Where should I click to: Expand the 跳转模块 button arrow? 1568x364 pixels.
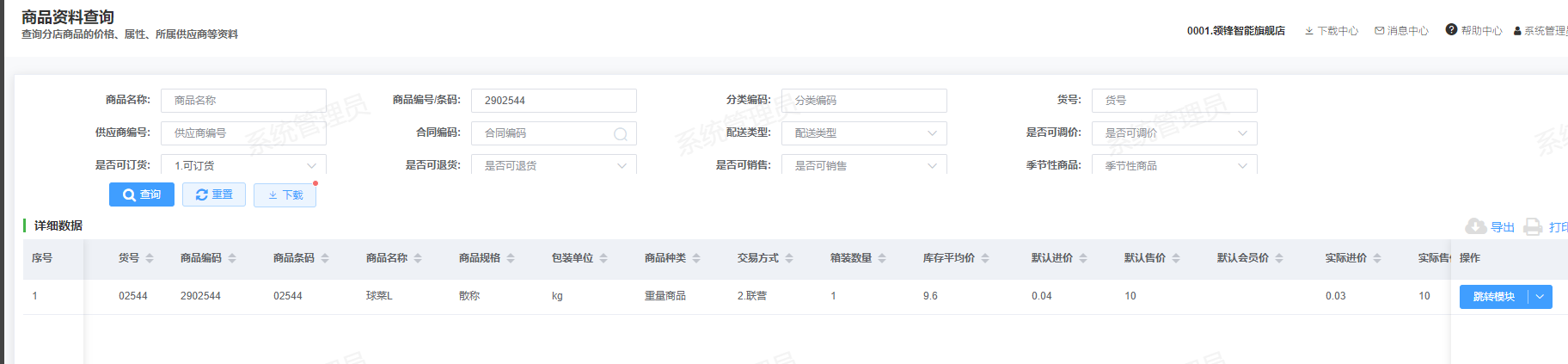tap(1540, 297)
